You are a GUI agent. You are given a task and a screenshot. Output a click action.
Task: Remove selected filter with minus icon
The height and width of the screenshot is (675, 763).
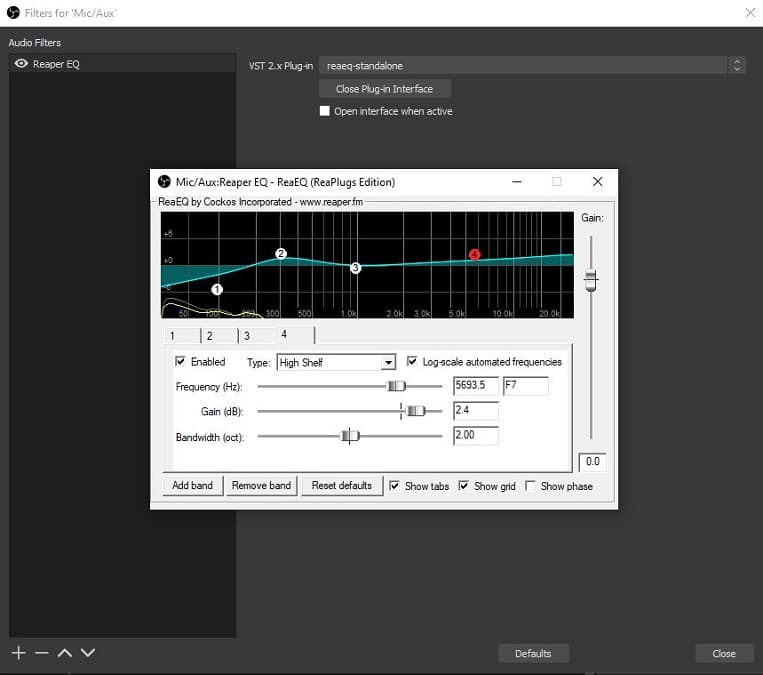42,653
